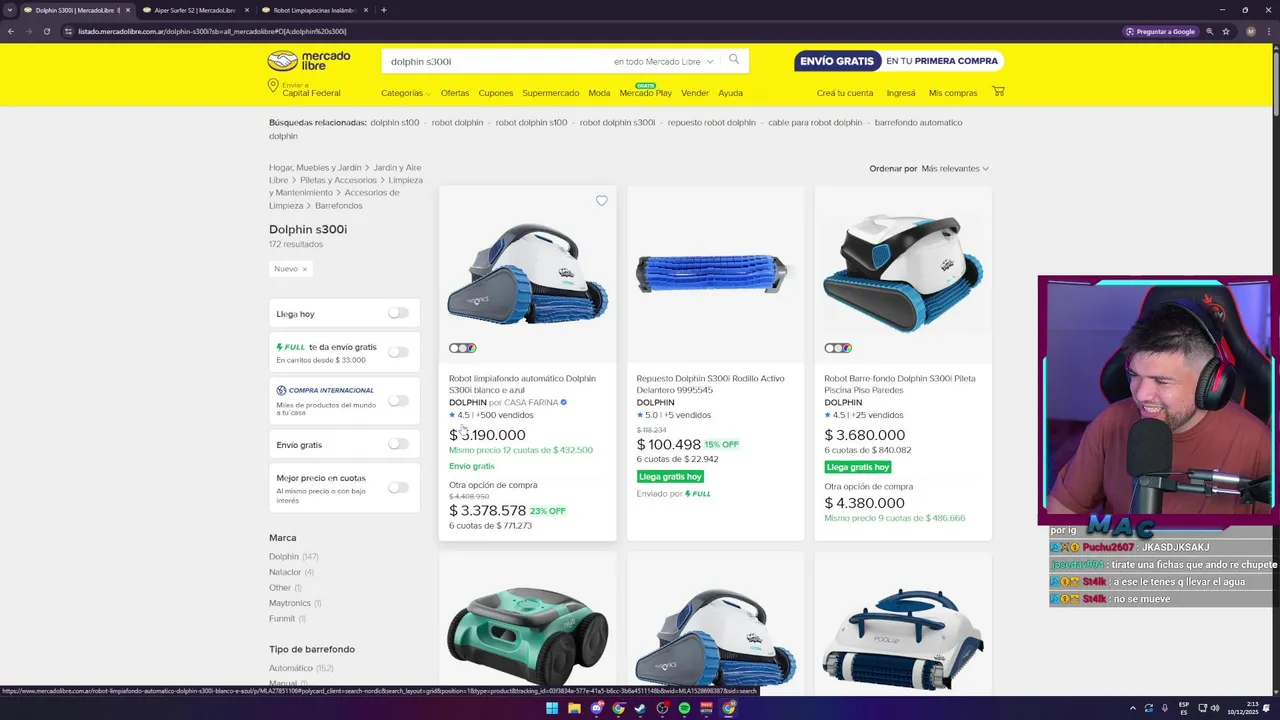Close the Aiper Surfer S2 tab
This screenshot has height=720, width=1280.
tap(246, 10)
